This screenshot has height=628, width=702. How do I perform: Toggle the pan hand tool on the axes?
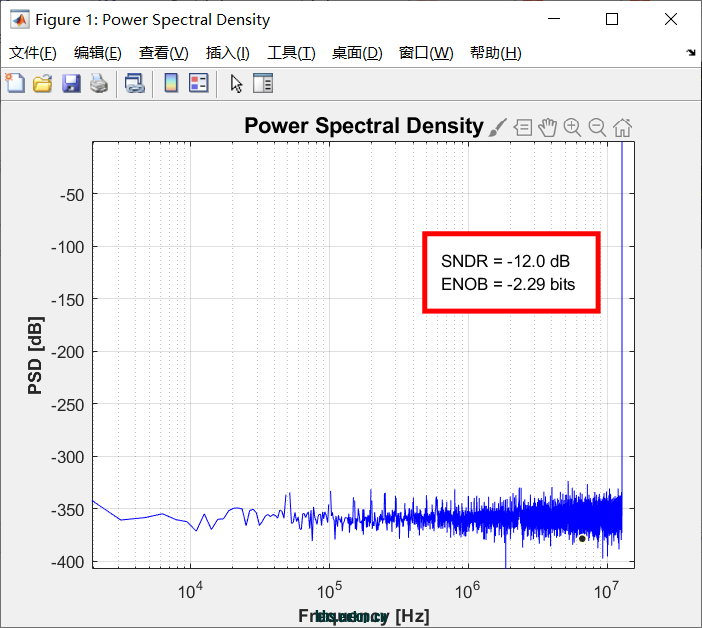[547, 127]
